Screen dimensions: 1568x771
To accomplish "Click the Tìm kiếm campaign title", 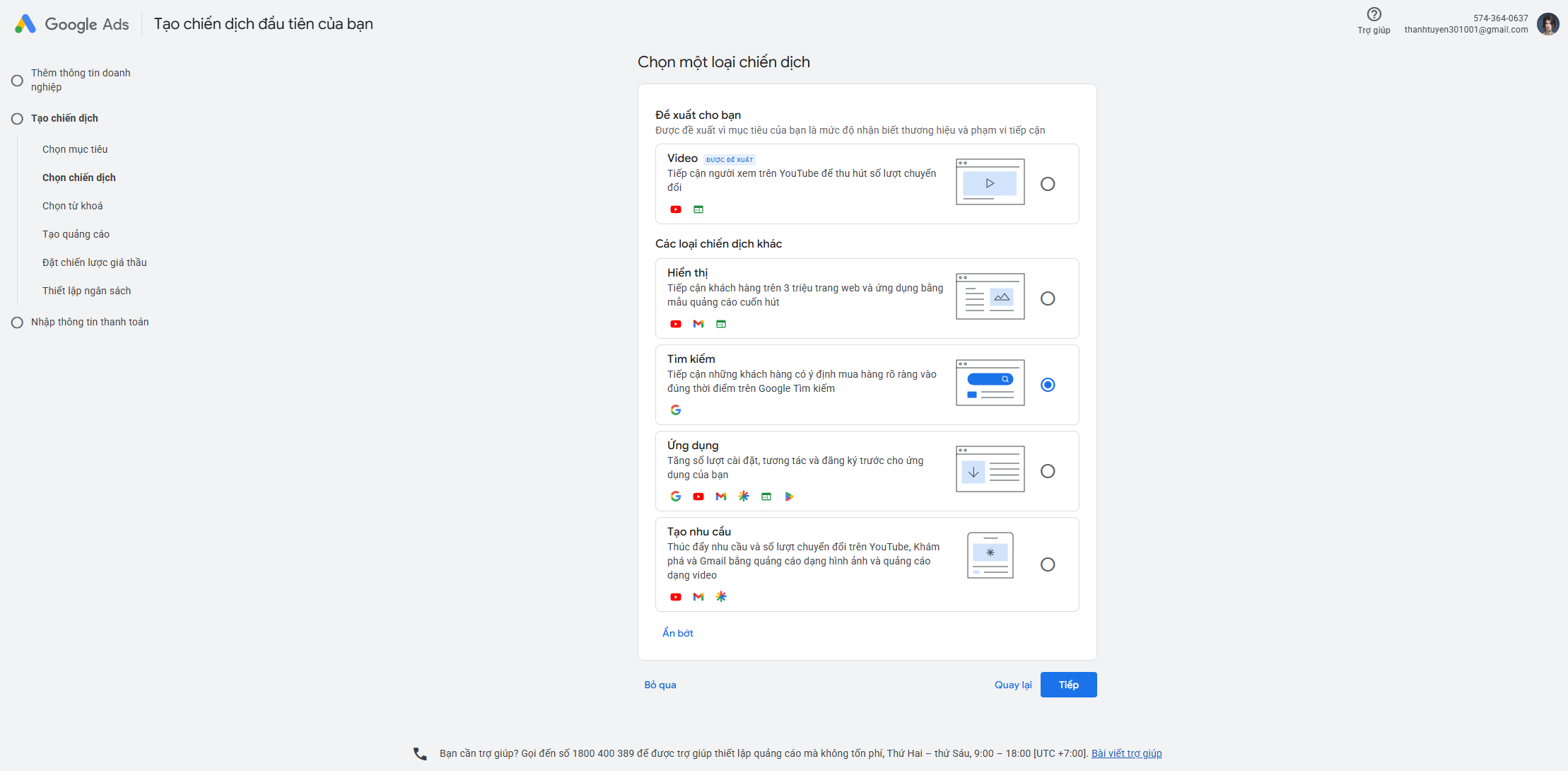I will click(691, 359).
